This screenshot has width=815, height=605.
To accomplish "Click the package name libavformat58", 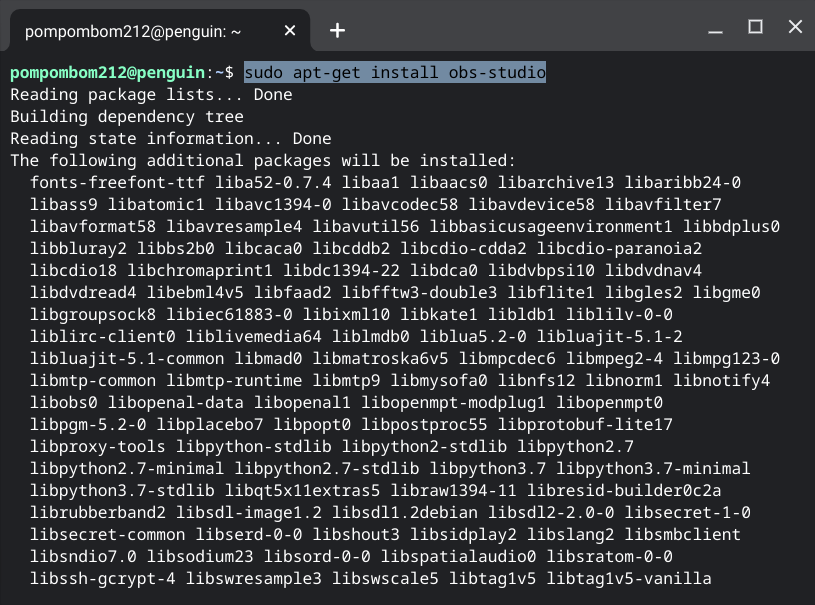I will tap(93, 227).
